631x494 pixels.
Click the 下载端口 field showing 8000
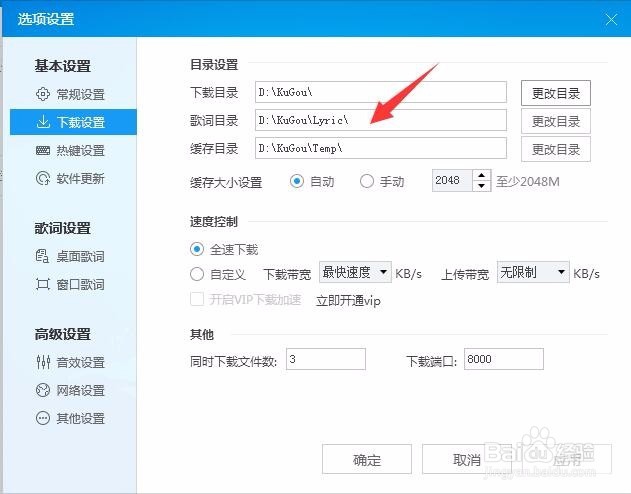click(504, 359)
